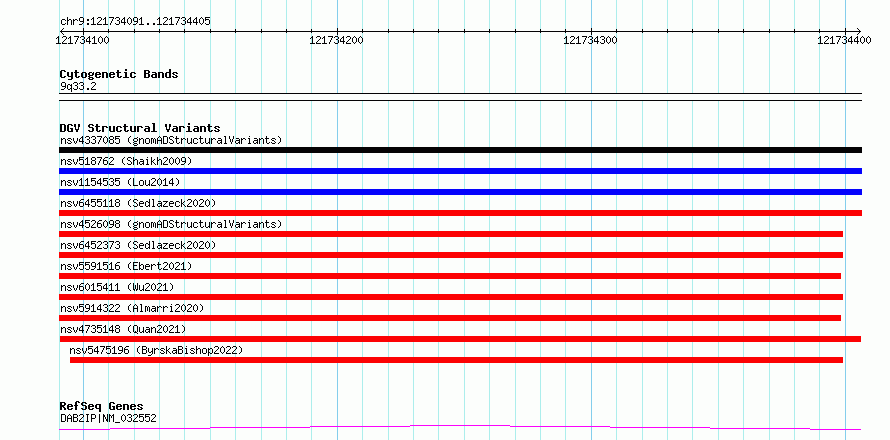Click the red nsv4526098 variant bar

tap(451, 234)
